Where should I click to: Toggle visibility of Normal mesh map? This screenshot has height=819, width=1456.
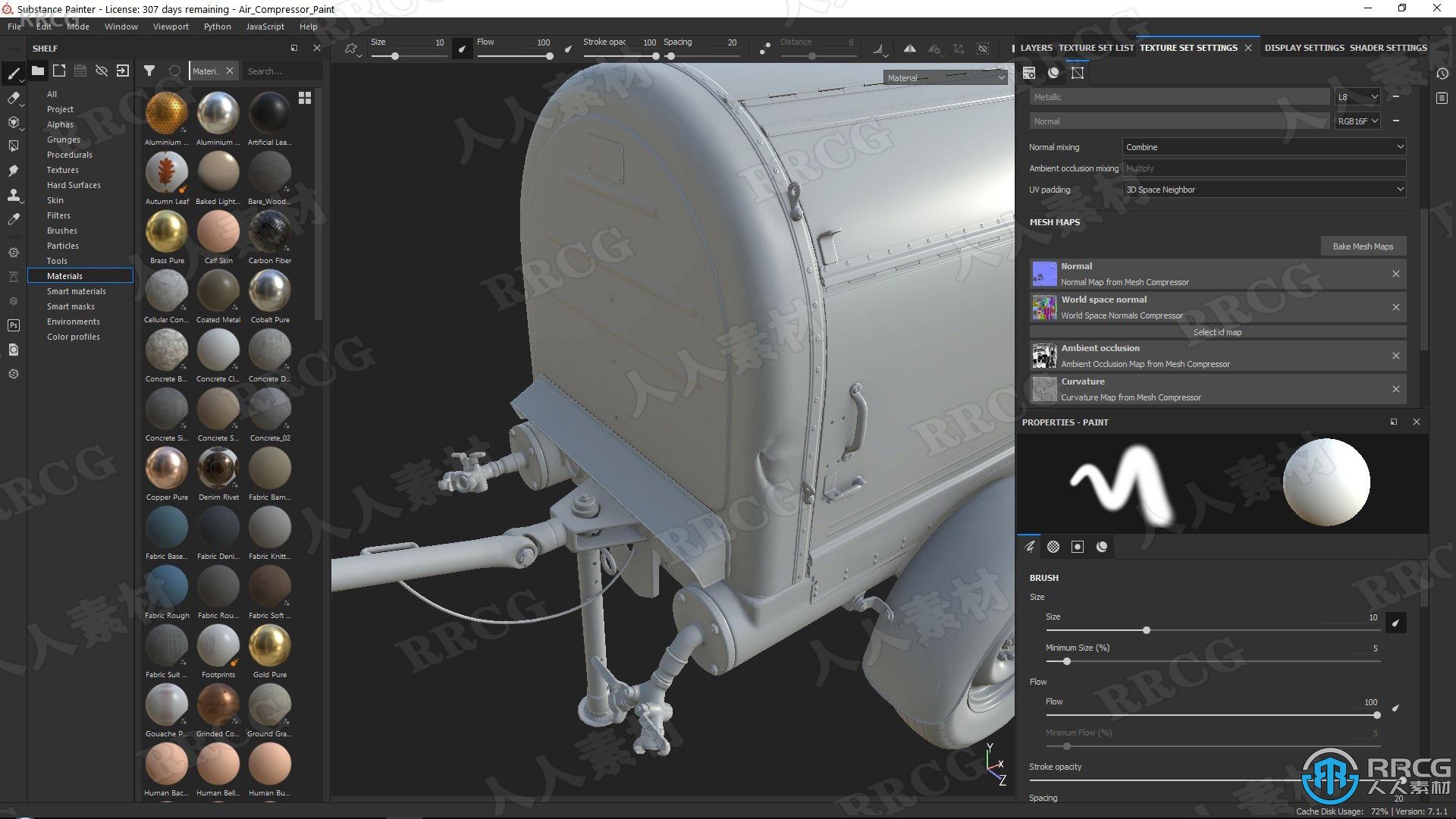(x=1043, y=273)
